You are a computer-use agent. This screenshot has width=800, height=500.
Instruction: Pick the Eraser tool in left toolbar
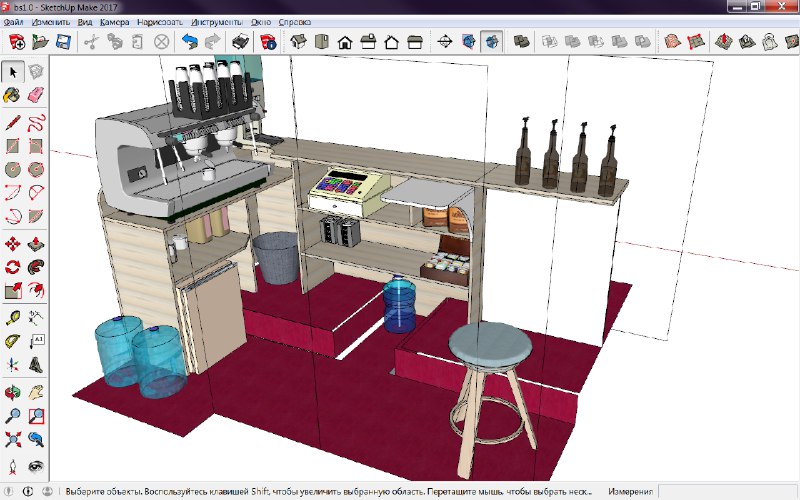click(36, 96)
